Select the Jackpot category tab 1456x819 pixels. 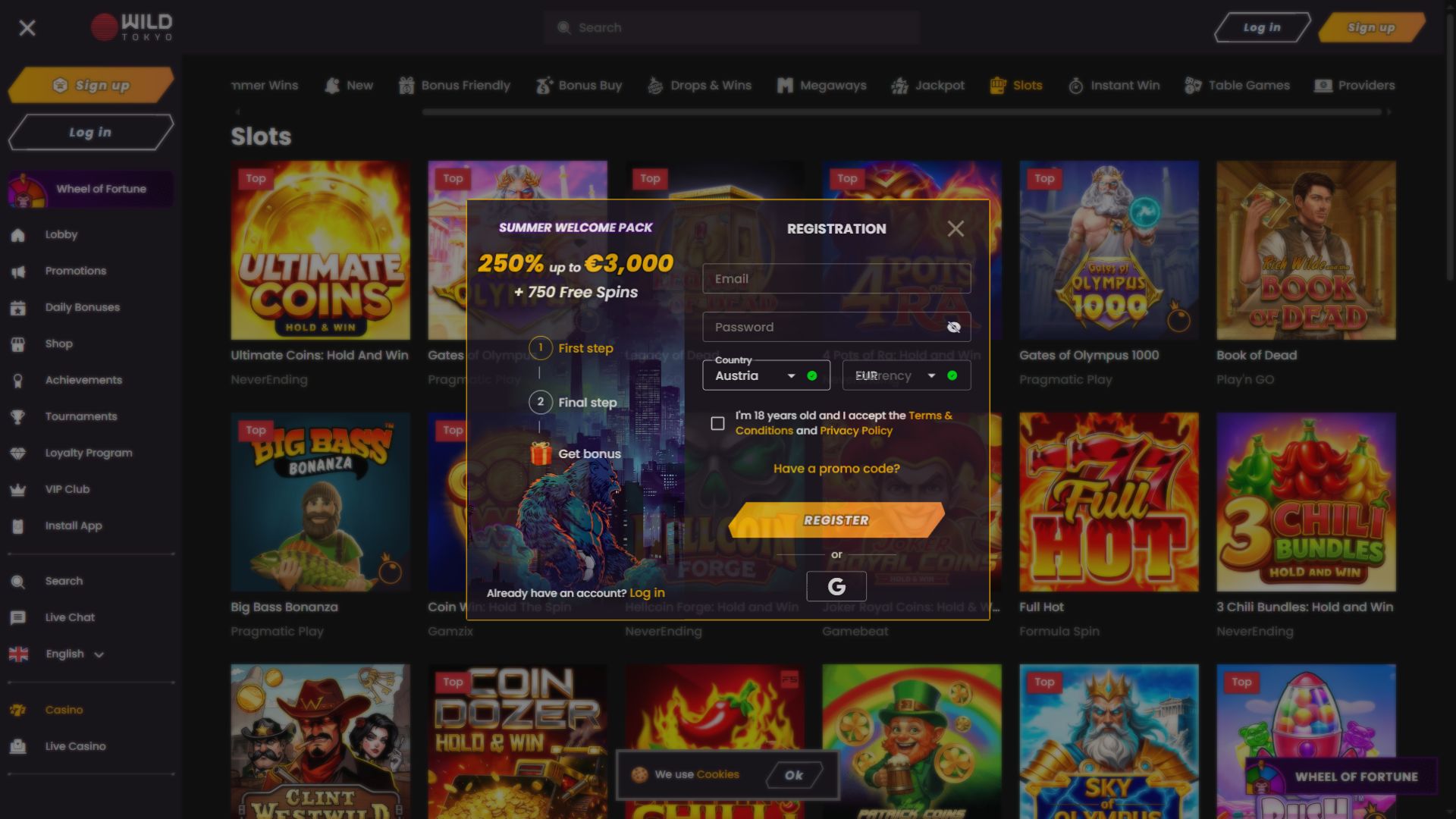(x=928, y=86)
